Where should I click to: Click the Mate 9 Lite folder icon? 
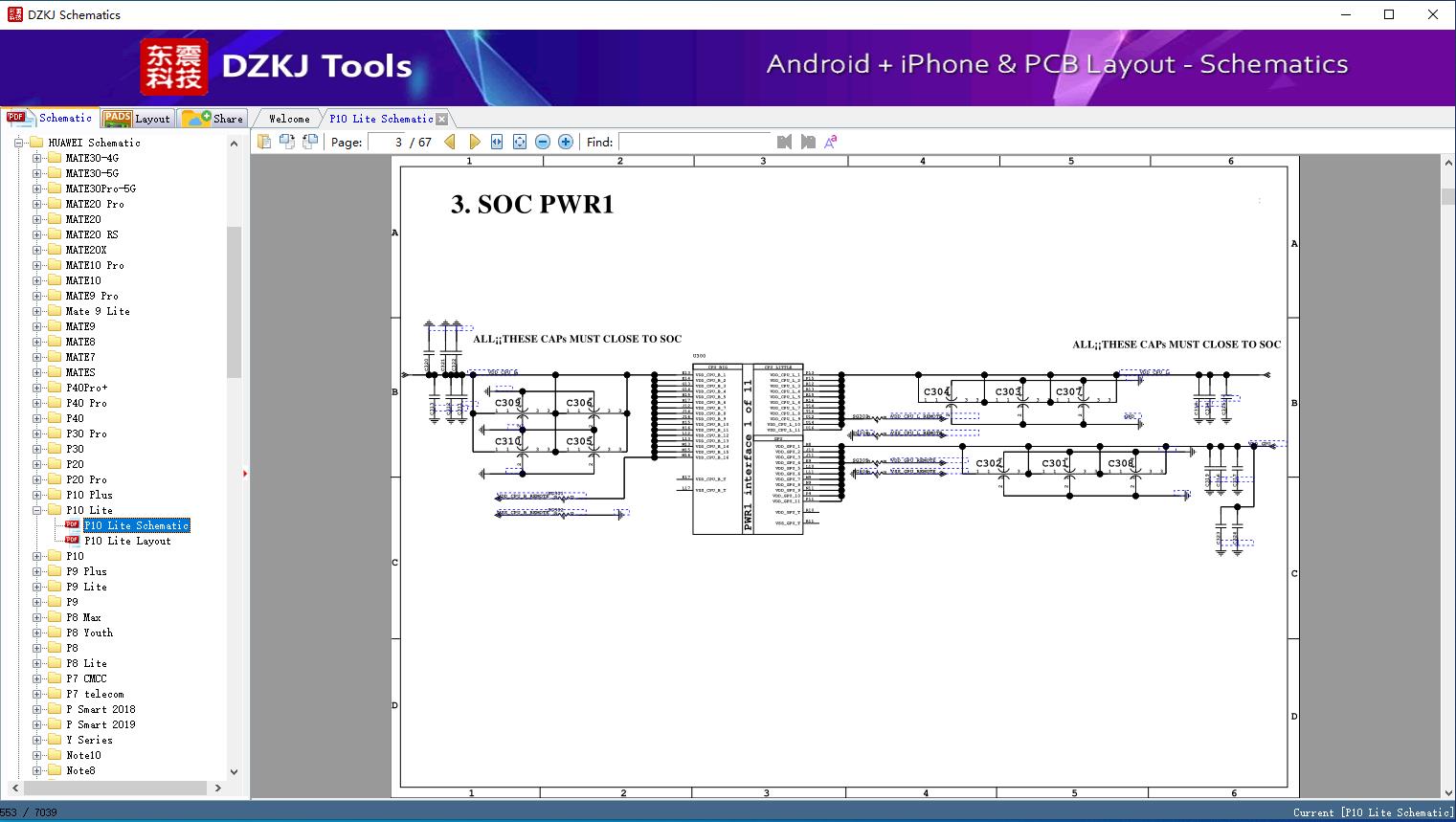click(x=55, y=311)
